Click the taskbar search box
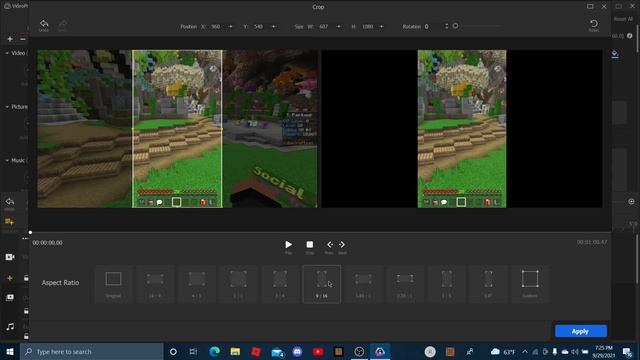Screen dimensions: 640x360 [92, 351]
